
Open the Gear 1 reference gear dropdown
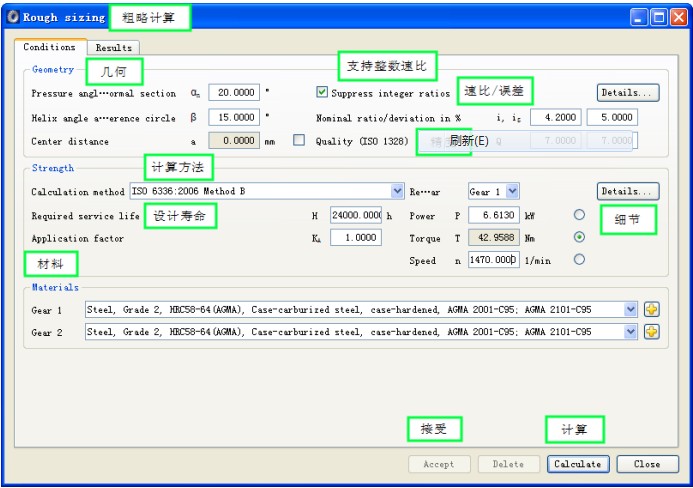click(x=512, y=191)
